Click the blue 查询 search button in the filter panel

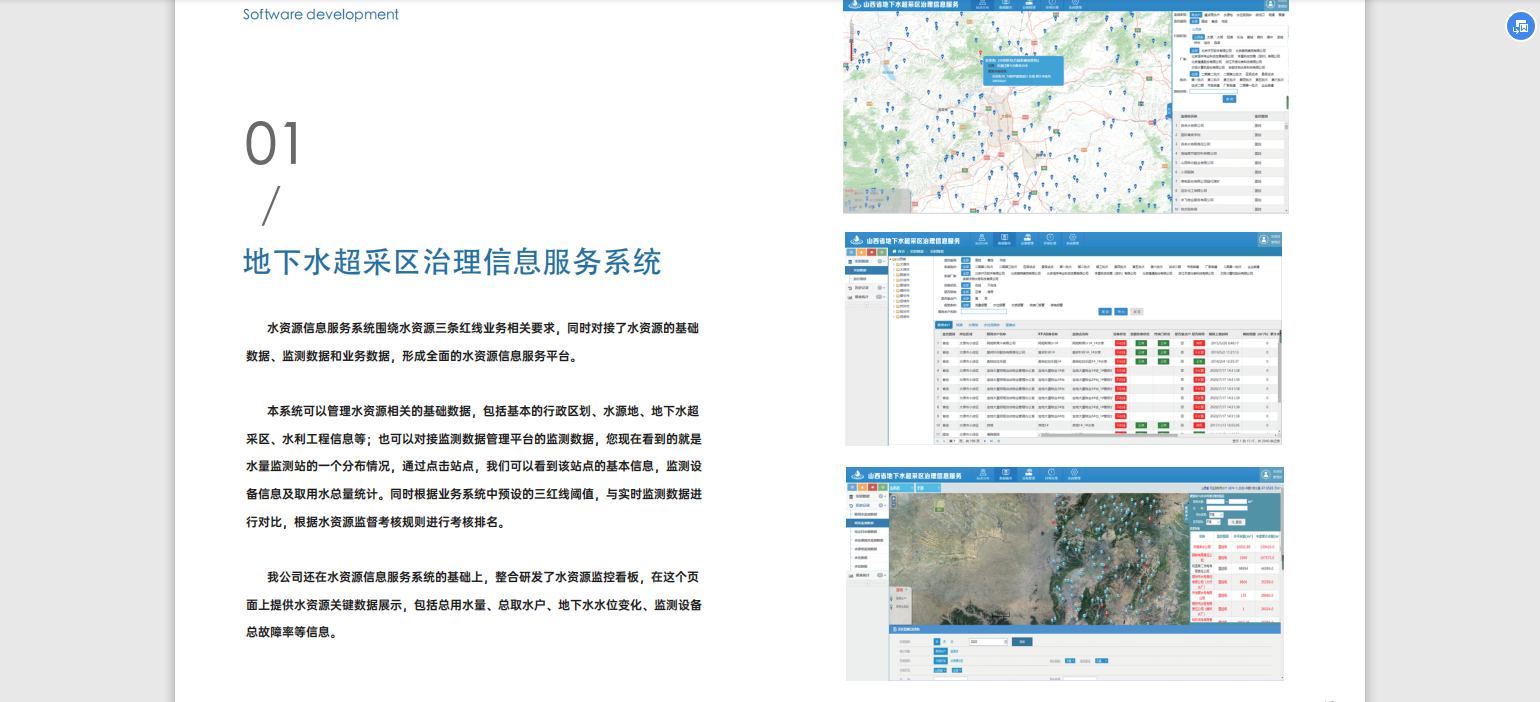pos(1103,311)
